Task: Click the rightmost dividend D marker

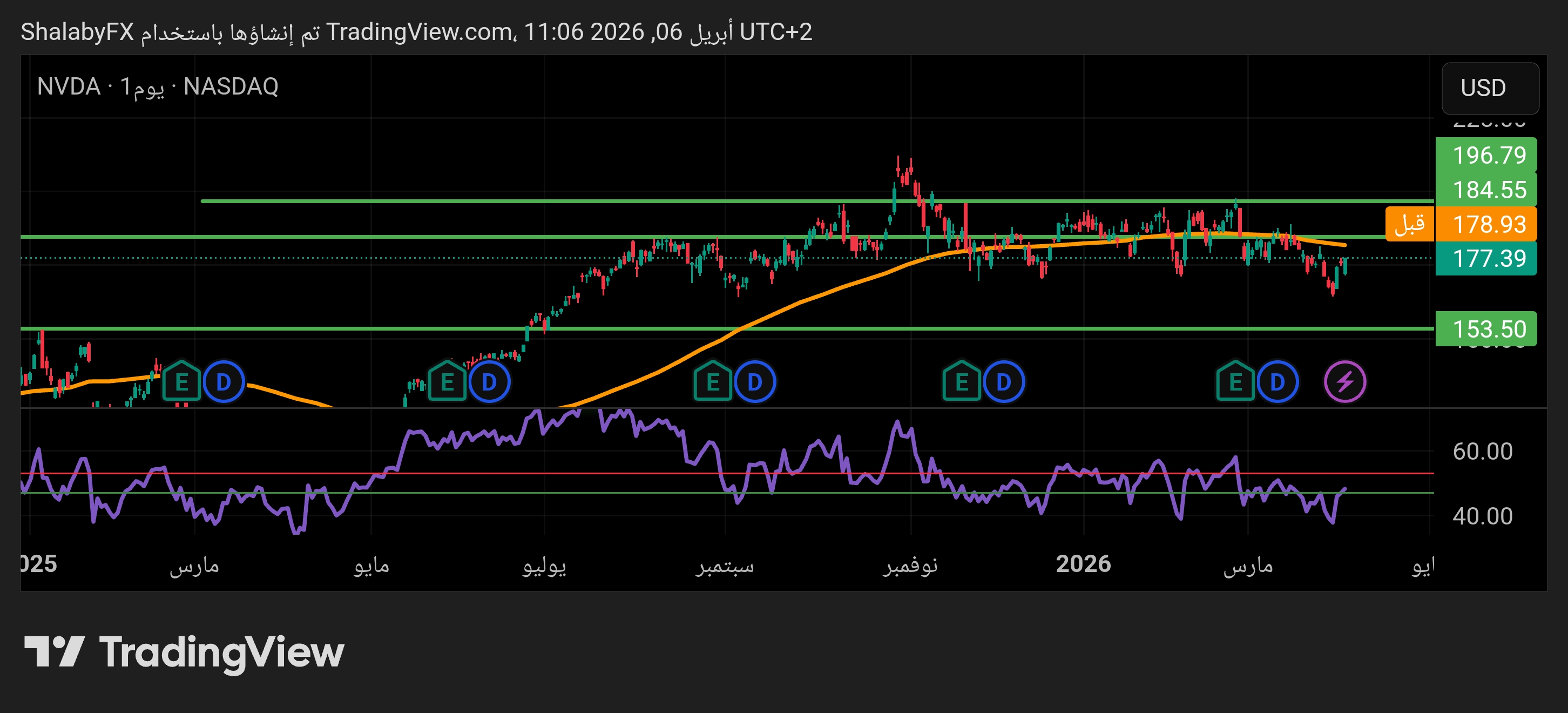Action: click(1277, 382)
